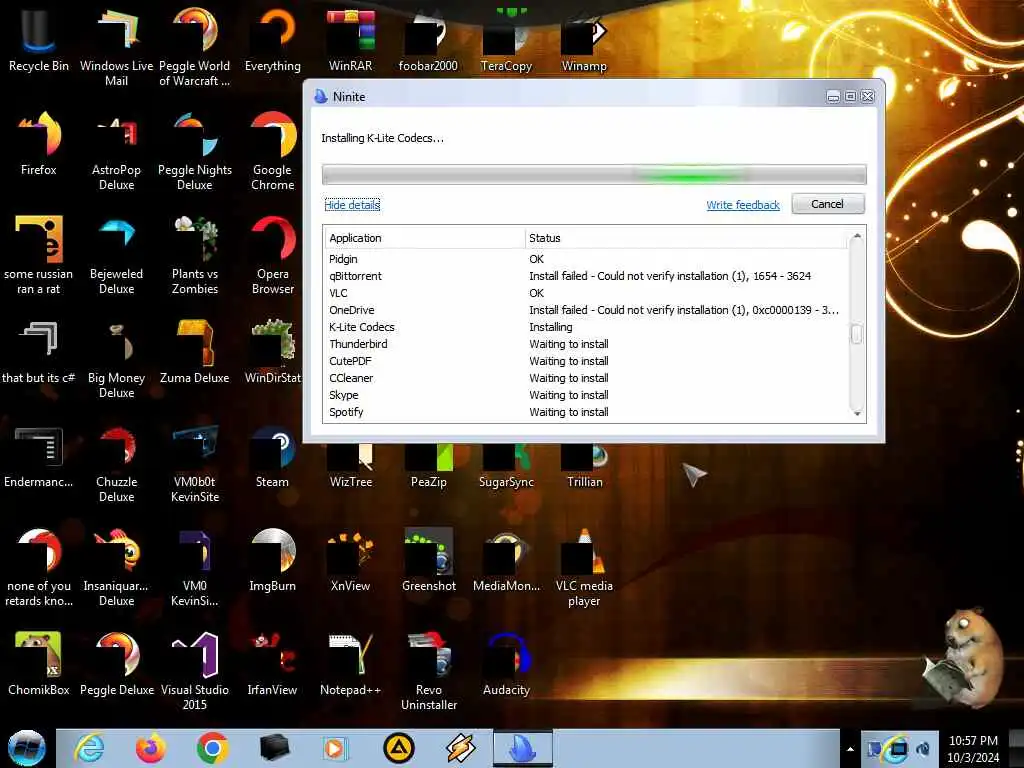Select the CutePDF row in list

(586, 360)
